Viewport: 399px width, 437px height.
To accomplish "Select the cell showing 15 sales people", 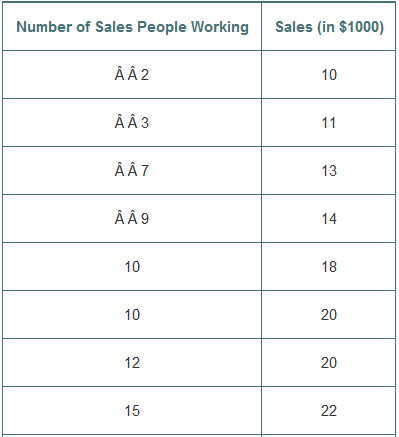I will (x=132, y=411).
